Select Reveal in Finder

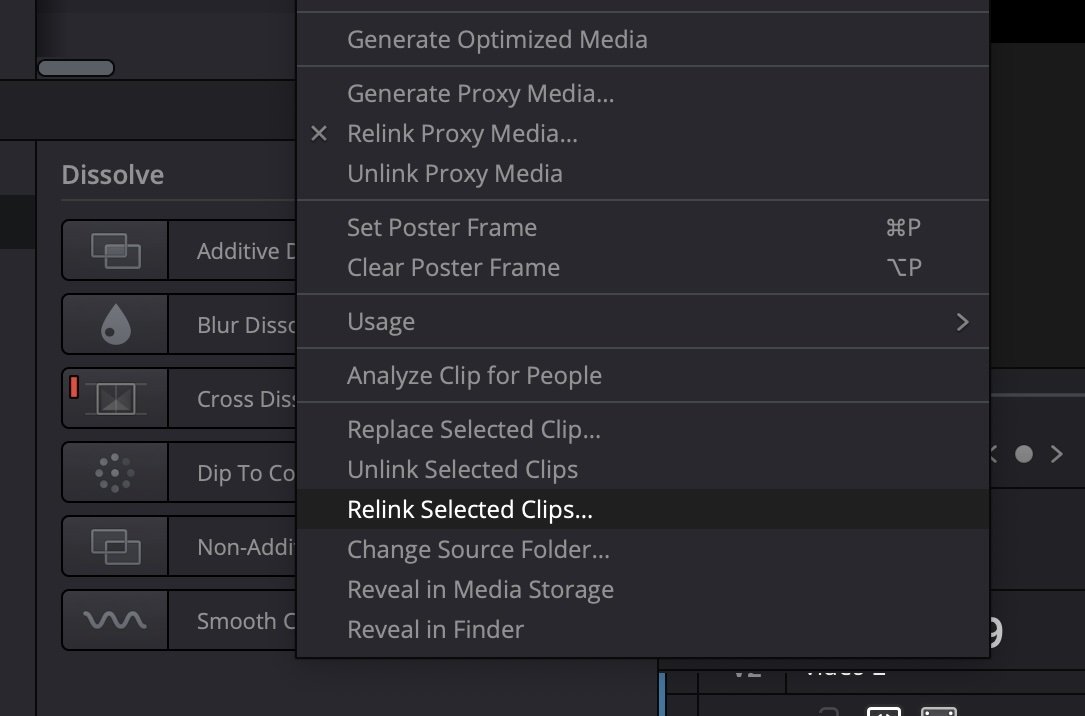tap(435, 630)
